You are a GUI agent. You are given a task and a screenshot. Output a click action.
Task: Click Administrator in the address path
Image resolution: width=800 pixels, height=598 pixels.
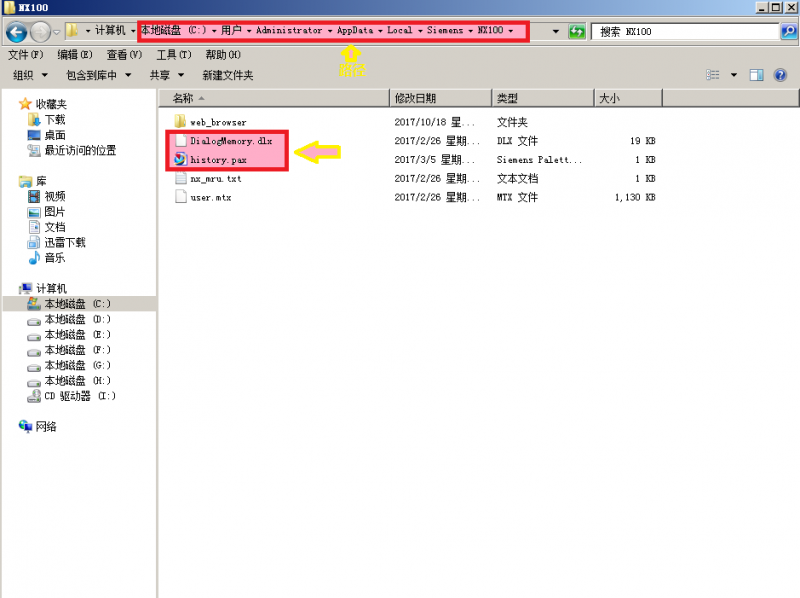[x=289, y=30]
